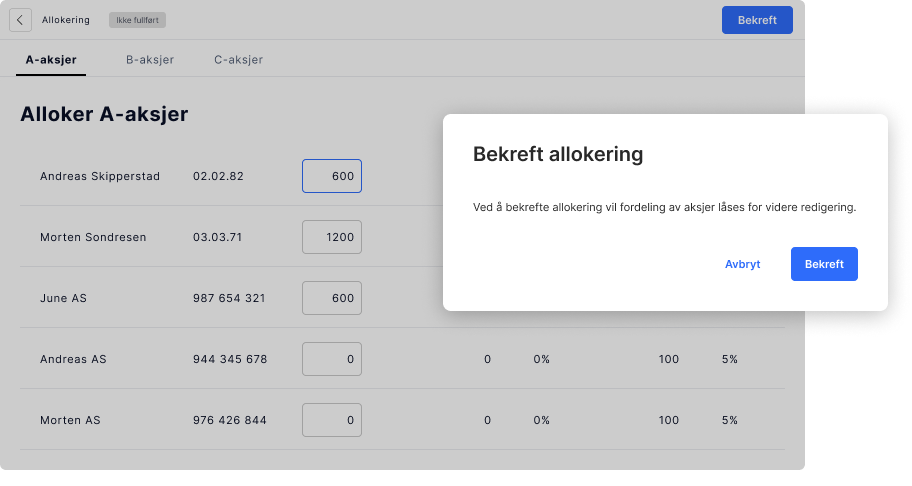912x486 pixels.
Task: Select the Andreas AS row name
Action: click(x=73, y=359)
